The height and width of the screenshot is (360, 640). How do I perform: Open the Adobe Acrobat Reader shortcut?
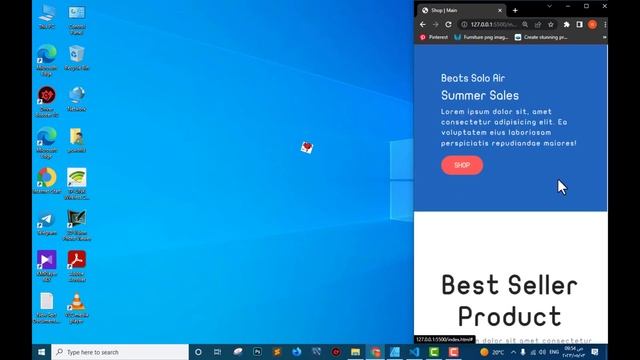coord(77,266)
